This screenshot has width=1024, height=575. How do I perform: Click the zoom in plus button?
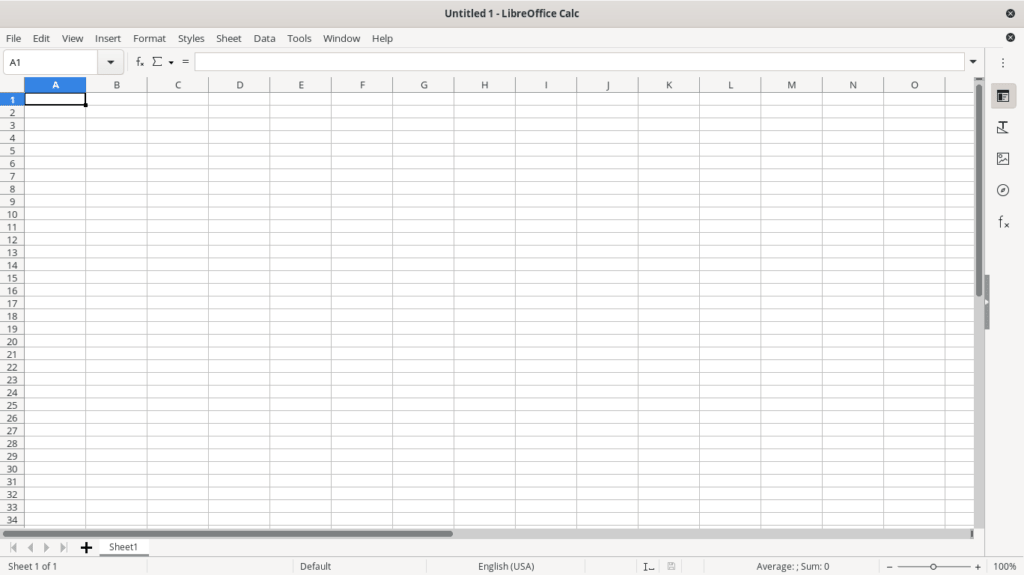(x=978, y=567)
